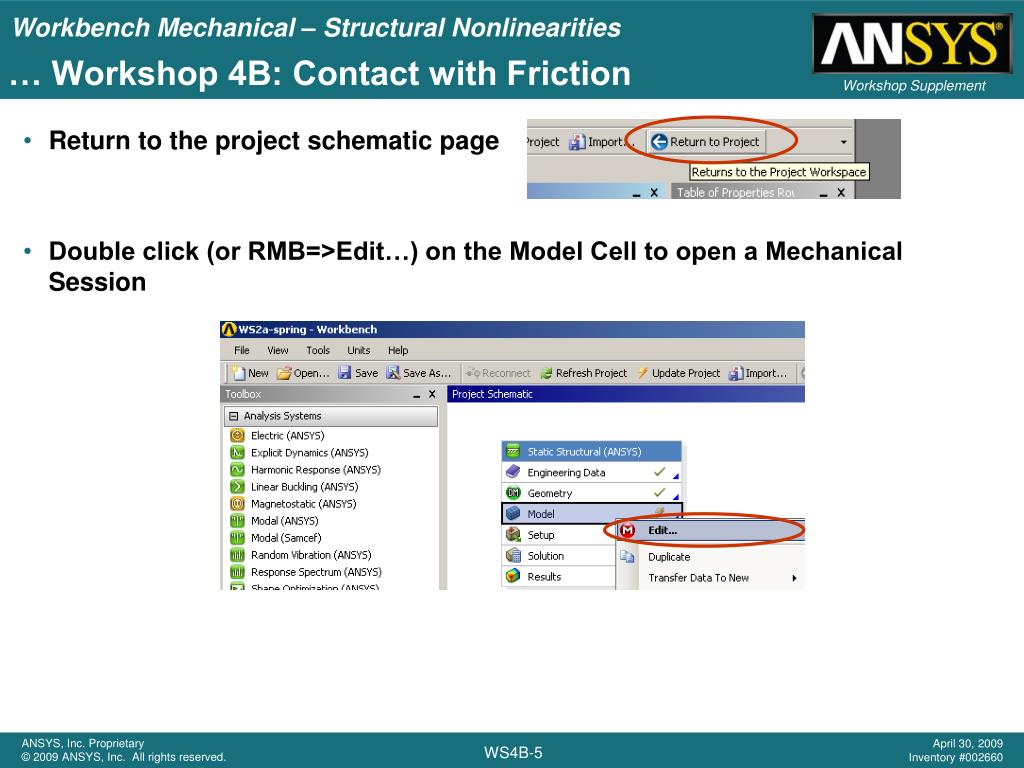Collapse the Analysis Systems group
The width and height of the screenshot is (1024, 768).
[234, 416]
